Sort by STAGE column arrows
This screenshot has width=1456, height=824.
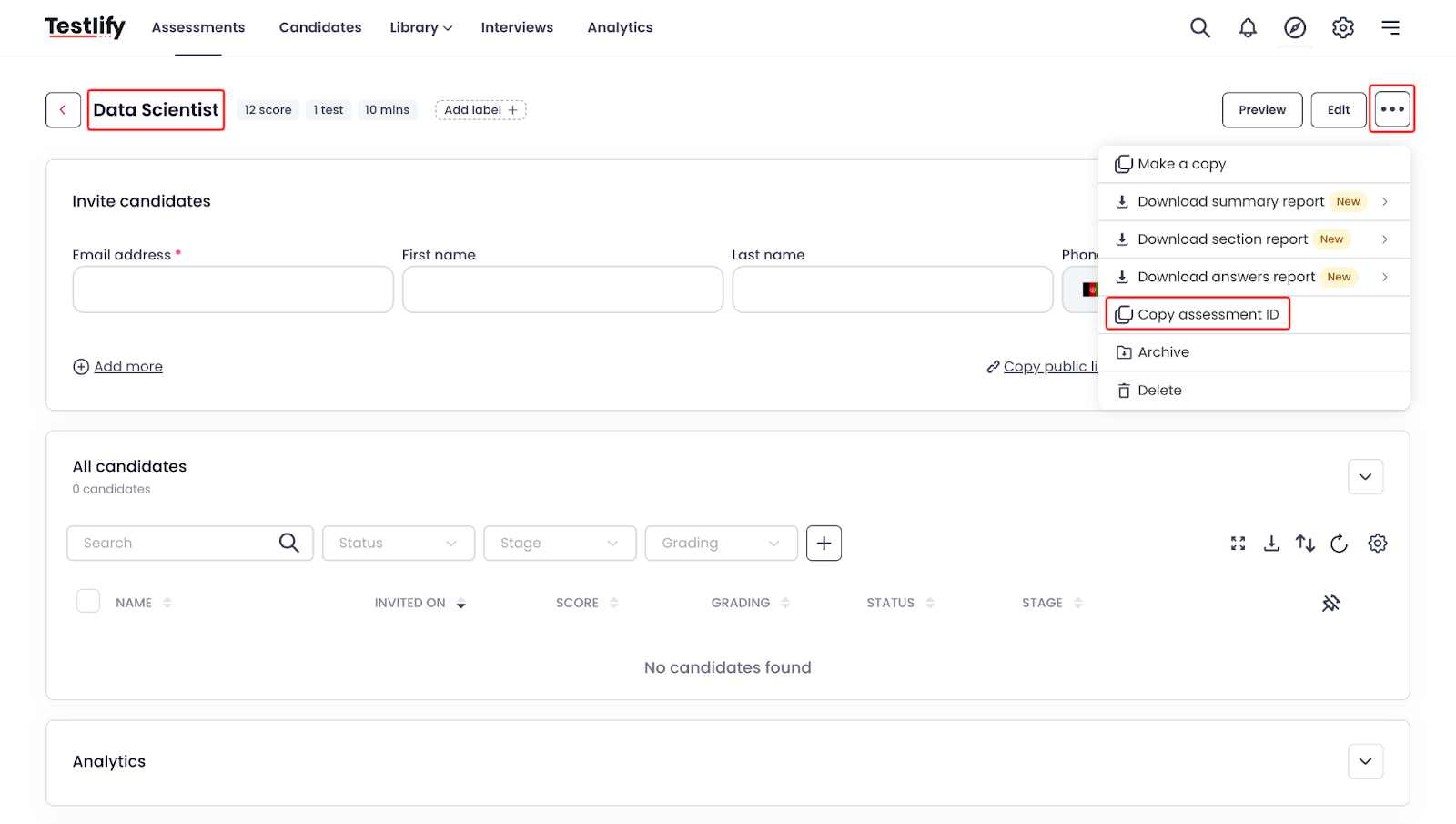click(x=1078, y=603)
